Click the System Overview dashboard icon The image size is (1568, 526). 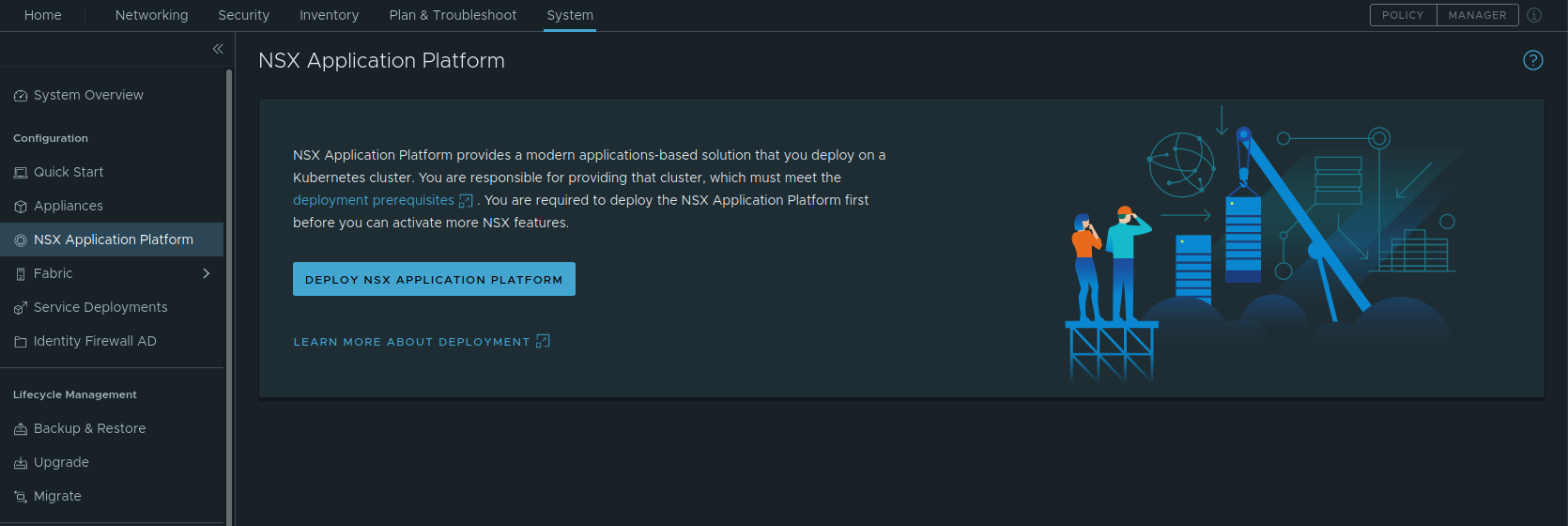tap(21, 96)
